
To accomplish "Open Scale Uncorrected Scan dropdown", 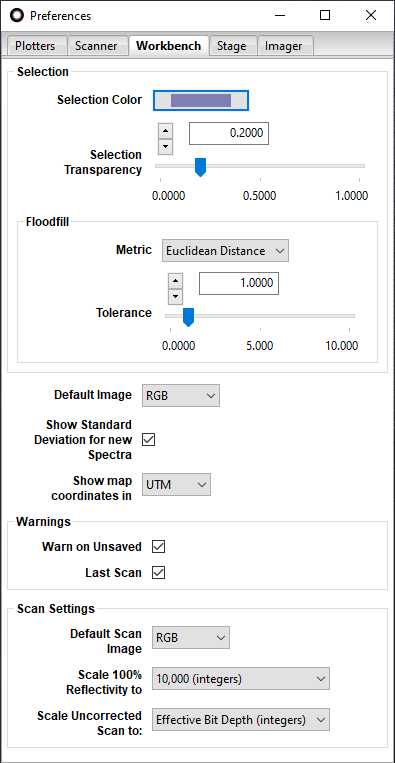I will (x=241, y=719).
